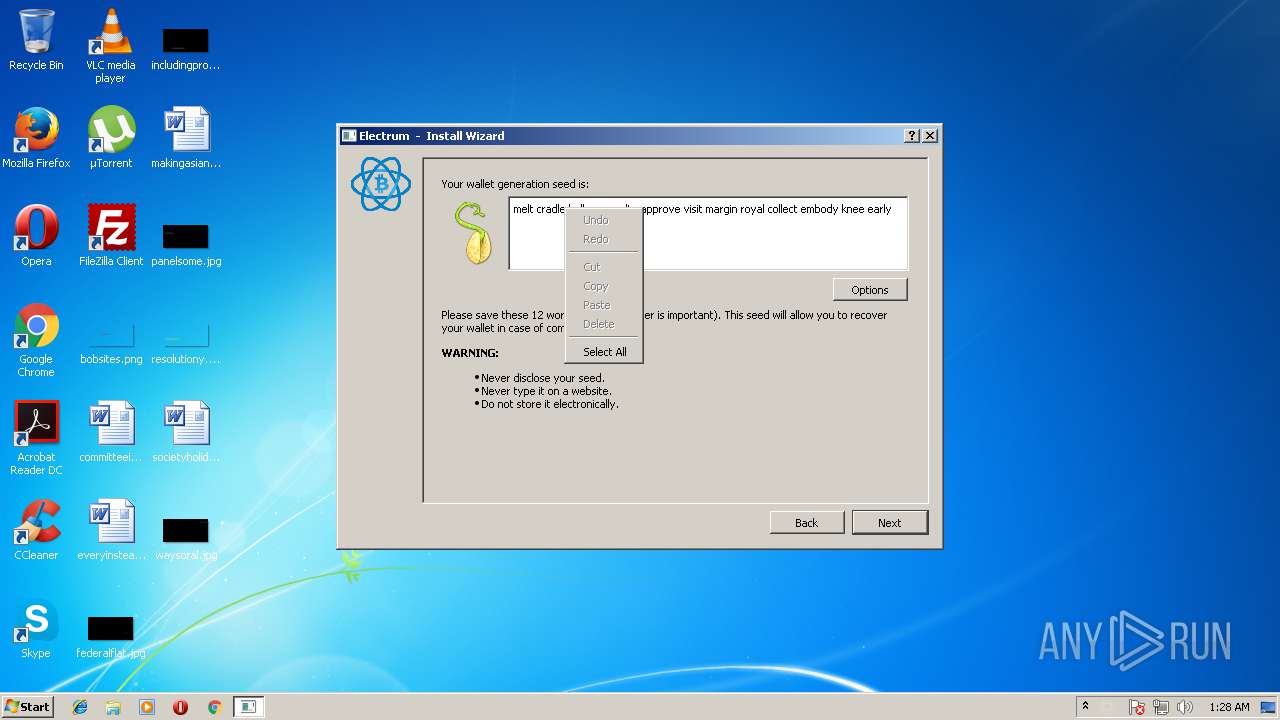Screen dimensions: 1280x720
Task: Select the panelsome.jpg file
Action: click(x=186, y=245)
